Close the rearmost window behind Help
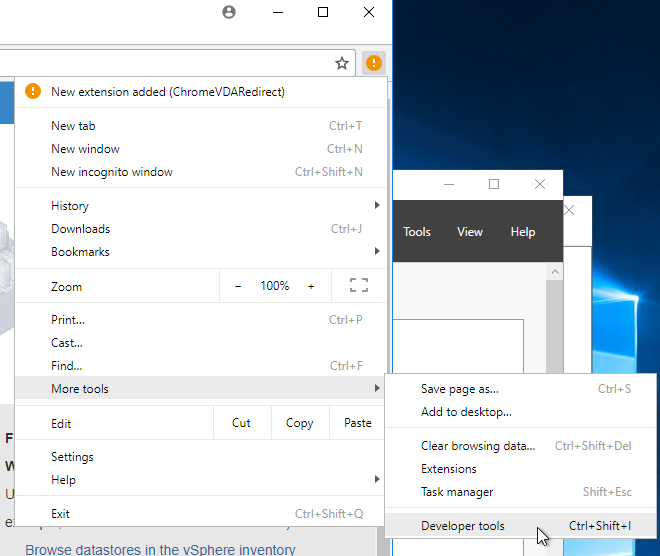The height and width of the screenshot is (556, 660). (569, 210)
